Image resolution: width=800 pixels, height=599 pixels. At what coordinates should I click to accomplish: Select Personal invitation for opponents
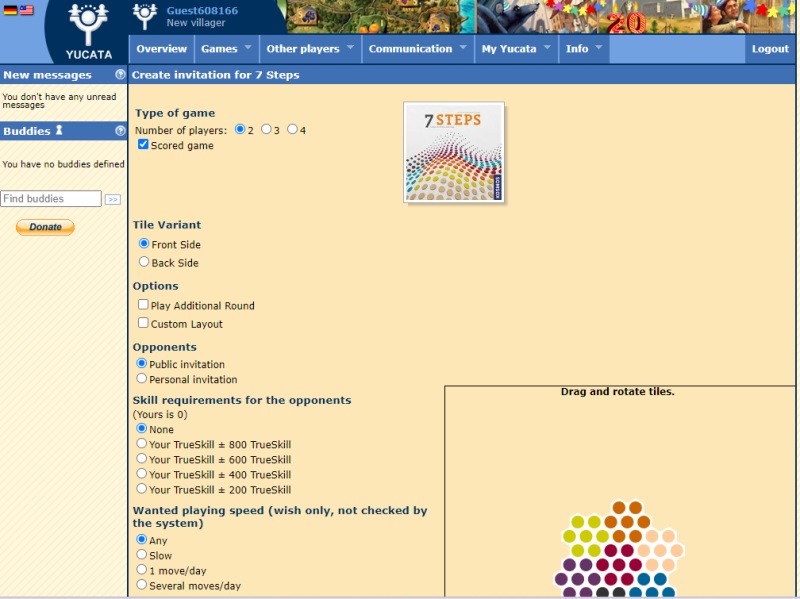click(143, 378)
